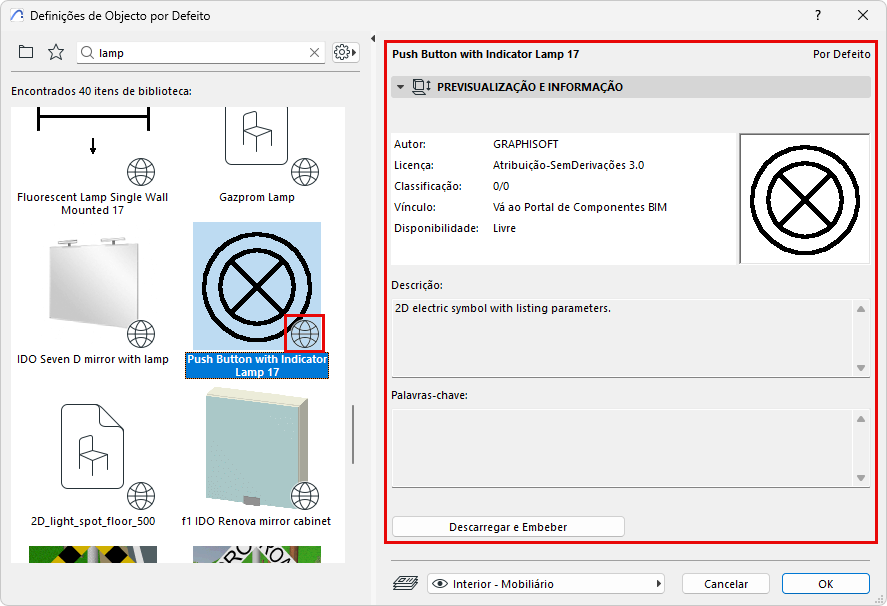
Task: Select f1 IDO Renova mirror cabinet
Action: coord(256,457)
